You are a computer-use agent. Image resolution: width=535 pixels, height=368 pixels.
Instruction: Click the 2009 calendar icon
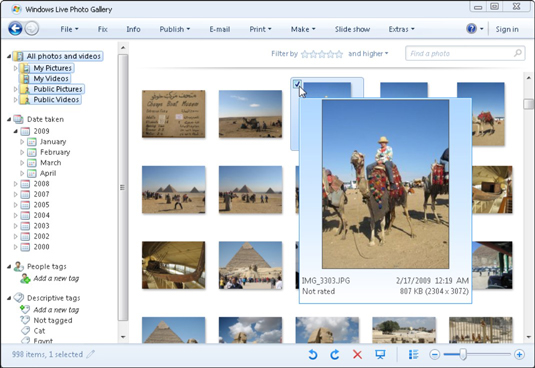[25, 131]
